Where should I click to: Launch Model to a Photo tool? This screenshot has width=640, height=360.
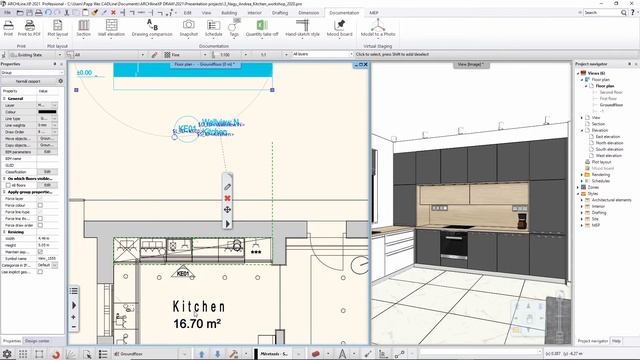[x=378, y=28]
